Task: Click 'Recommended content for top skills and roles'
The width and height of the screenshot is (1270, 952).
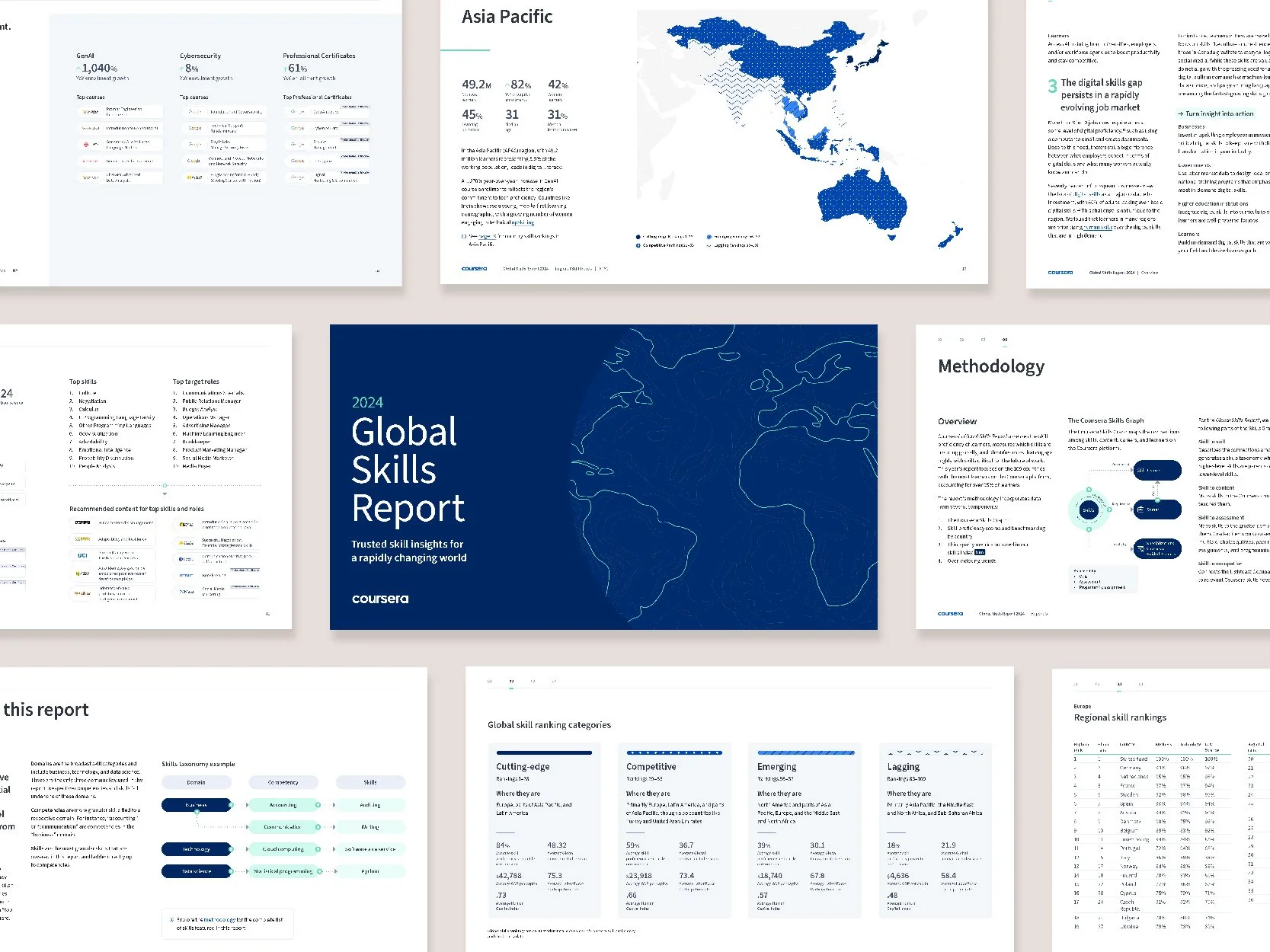Action: click(x=136, y=509)
